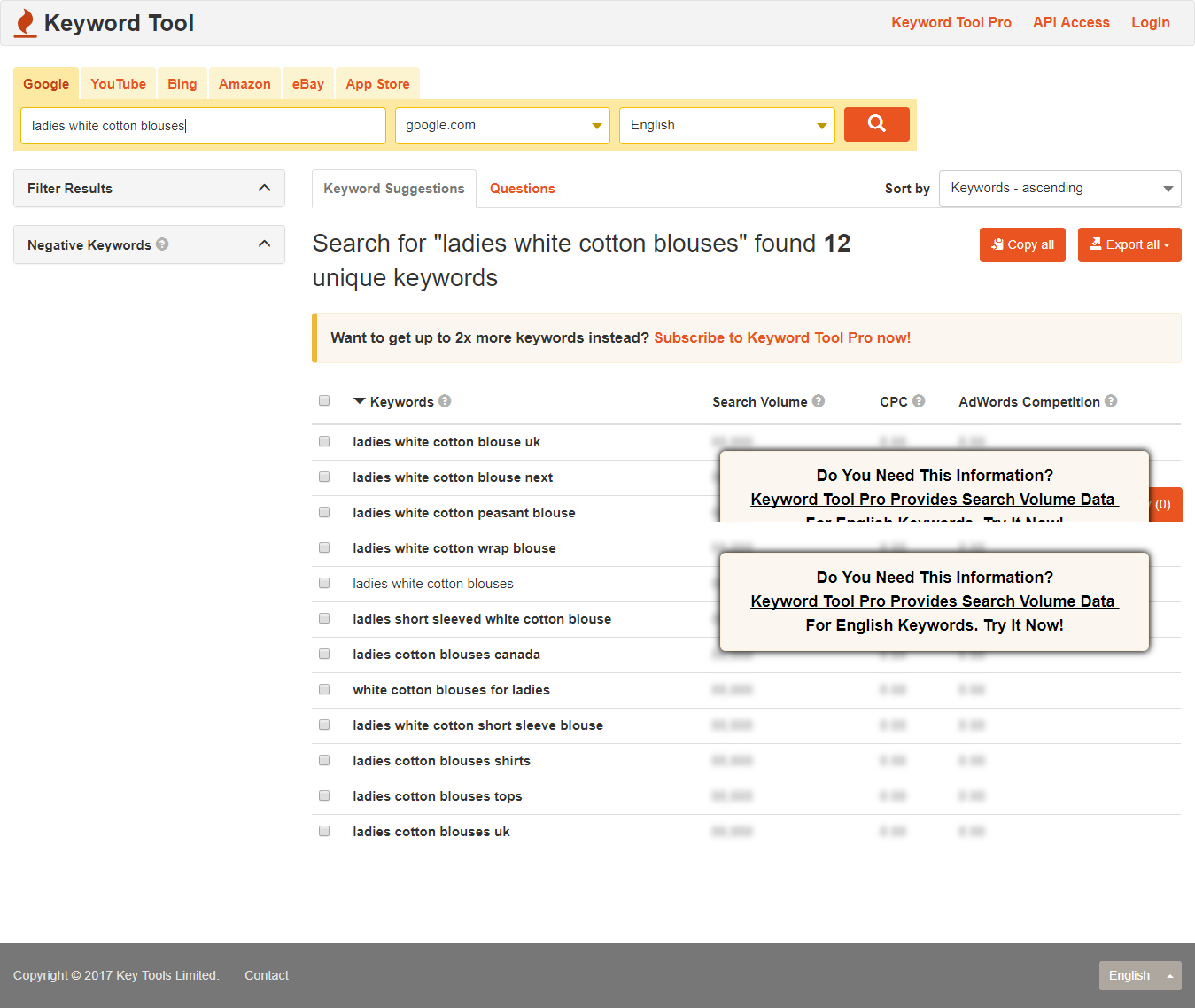Open the Sort by Keywords ascending dropdown
The height and width of the screenshot is (1008, 1195).
pyautogui.click(x=1059, y=189)
